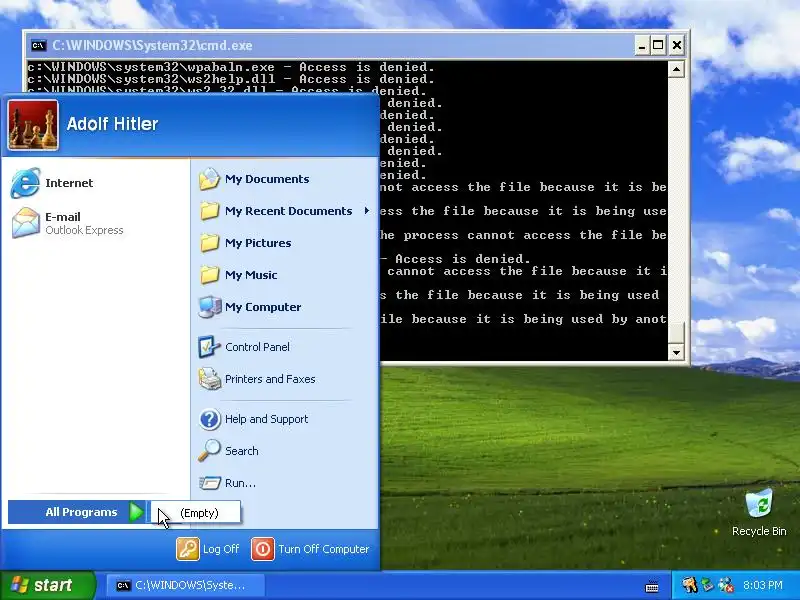Click the wpabaln.exe access denied line
Image resolution: width=800 pixels, height=600 pixels.
pos(231,67)
